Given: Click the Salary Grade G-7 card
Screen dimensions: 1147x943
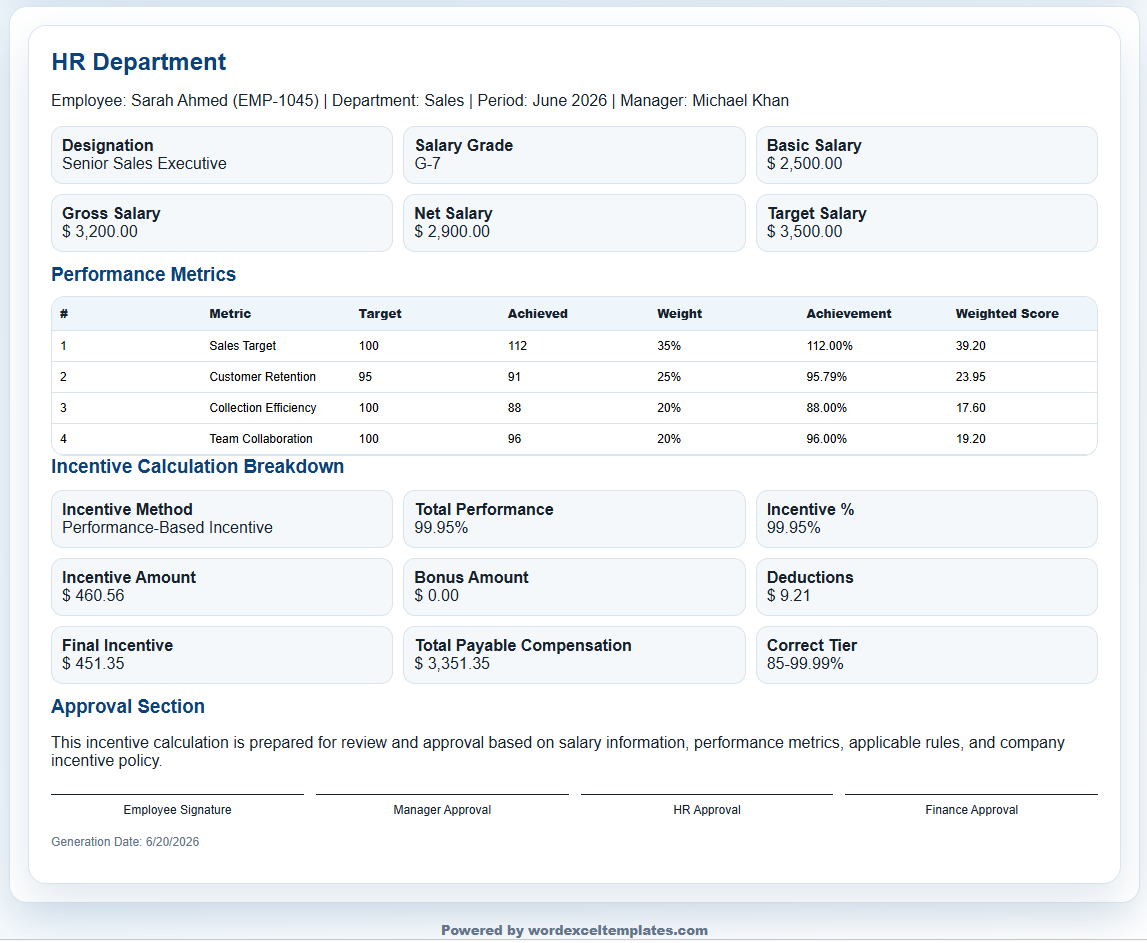Looking at the screenshot, I should (574, 154).
